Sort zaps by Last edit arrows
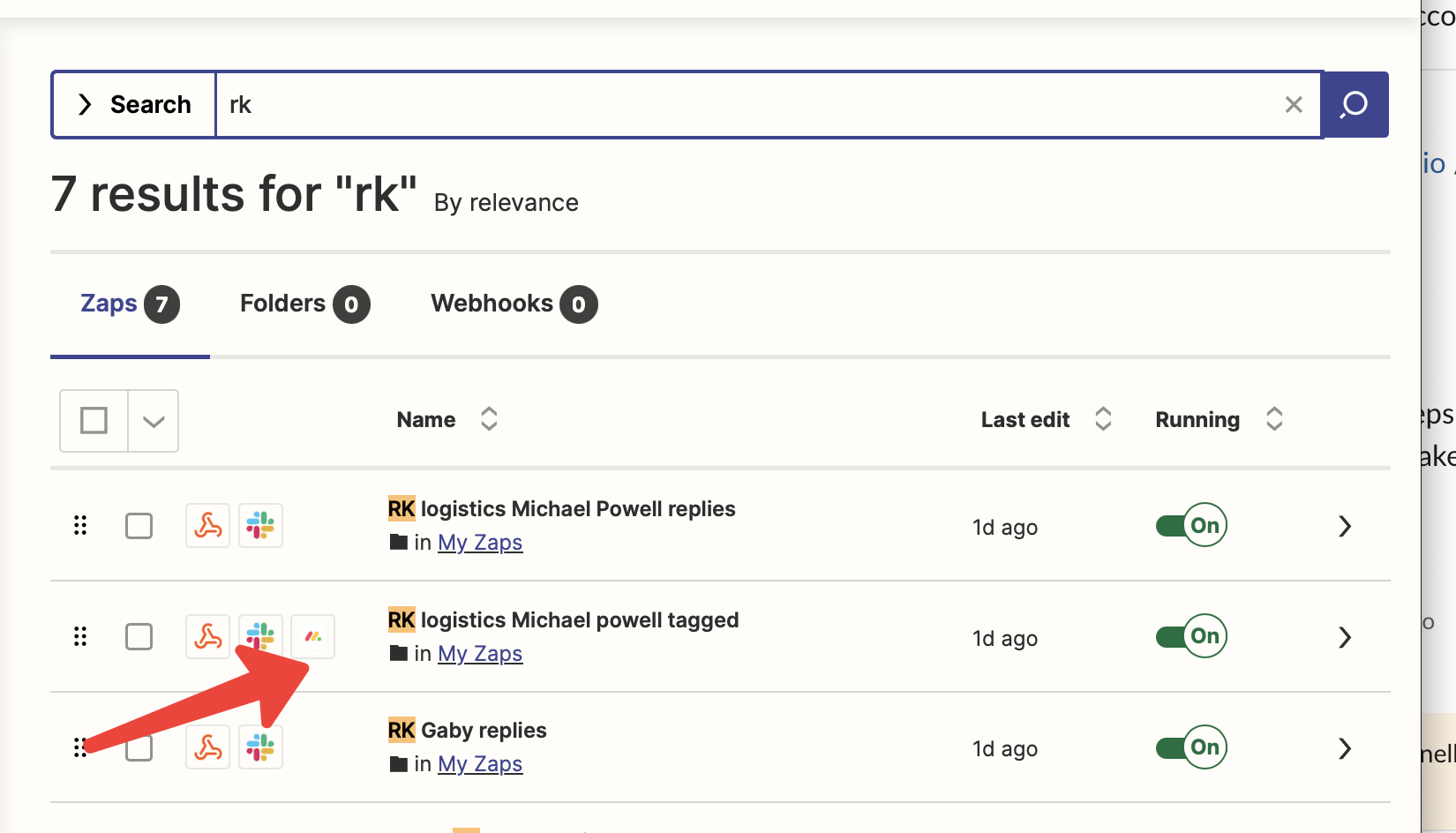Image resolution: width=1456 pixels, height=833 pixels. pos(1103,419)
